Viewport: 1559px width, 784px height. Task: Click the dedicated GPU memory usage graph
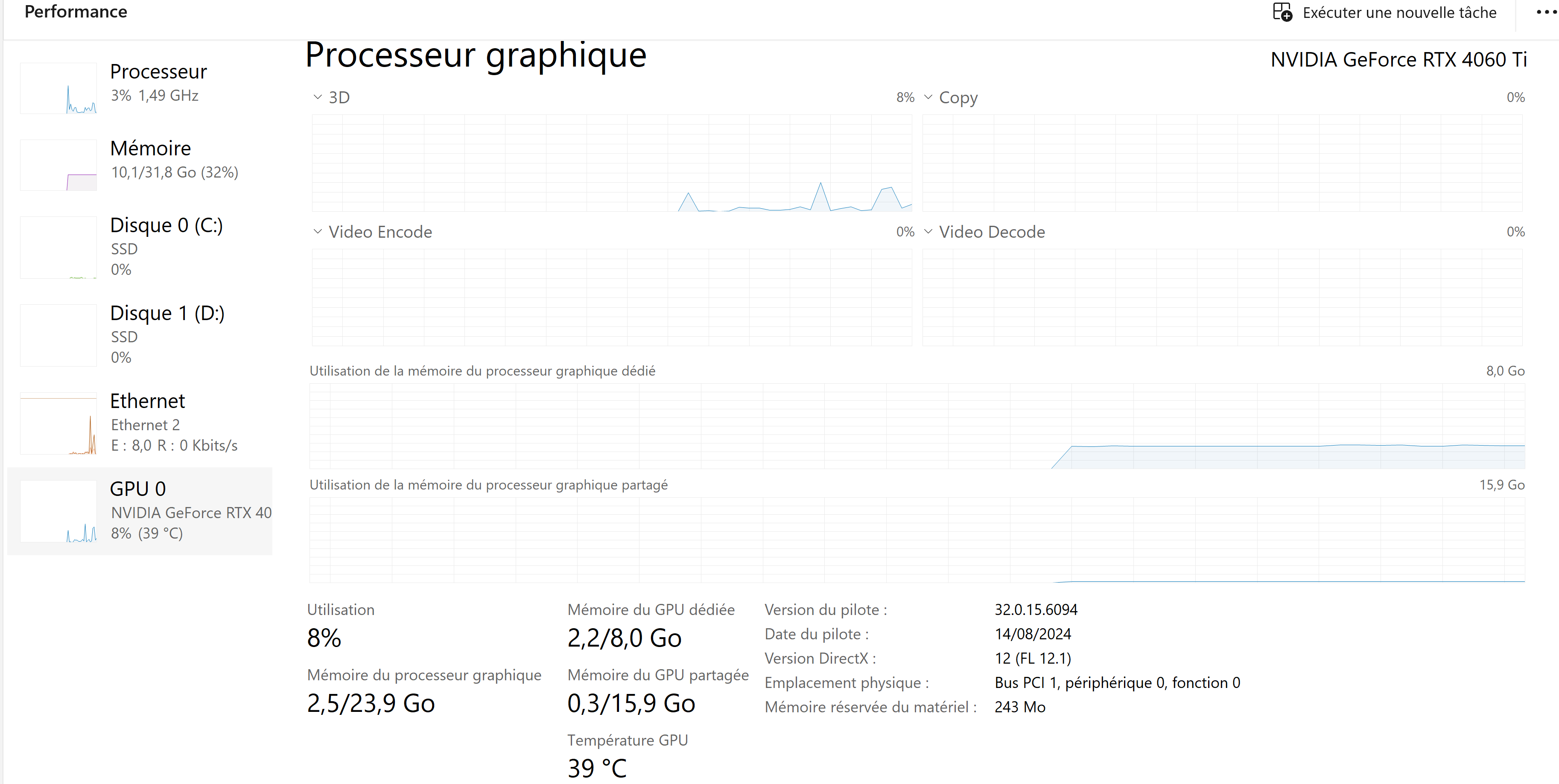tap(916, 426)
